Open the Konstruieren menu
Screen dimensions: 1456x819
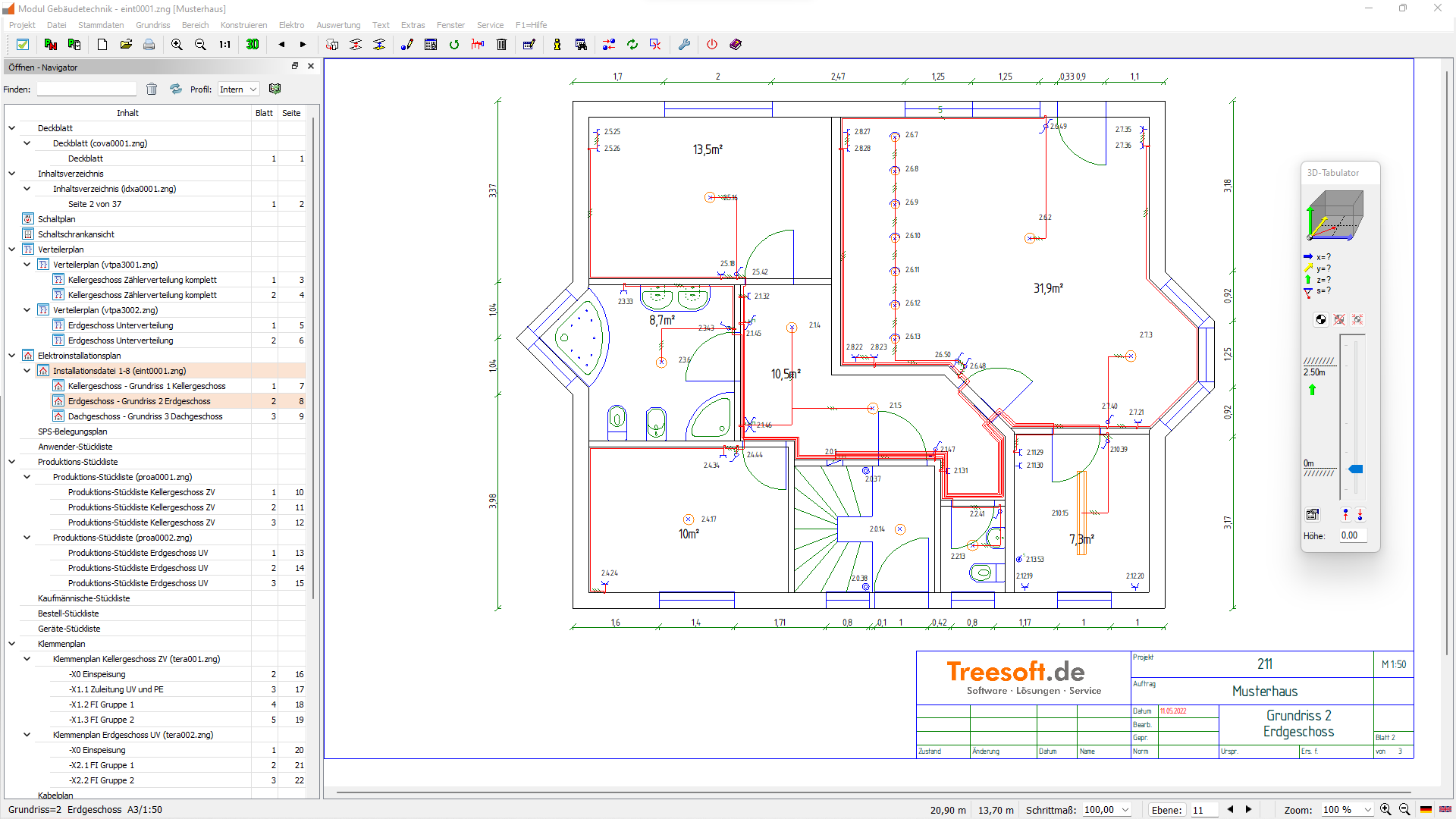click(243, 25)
